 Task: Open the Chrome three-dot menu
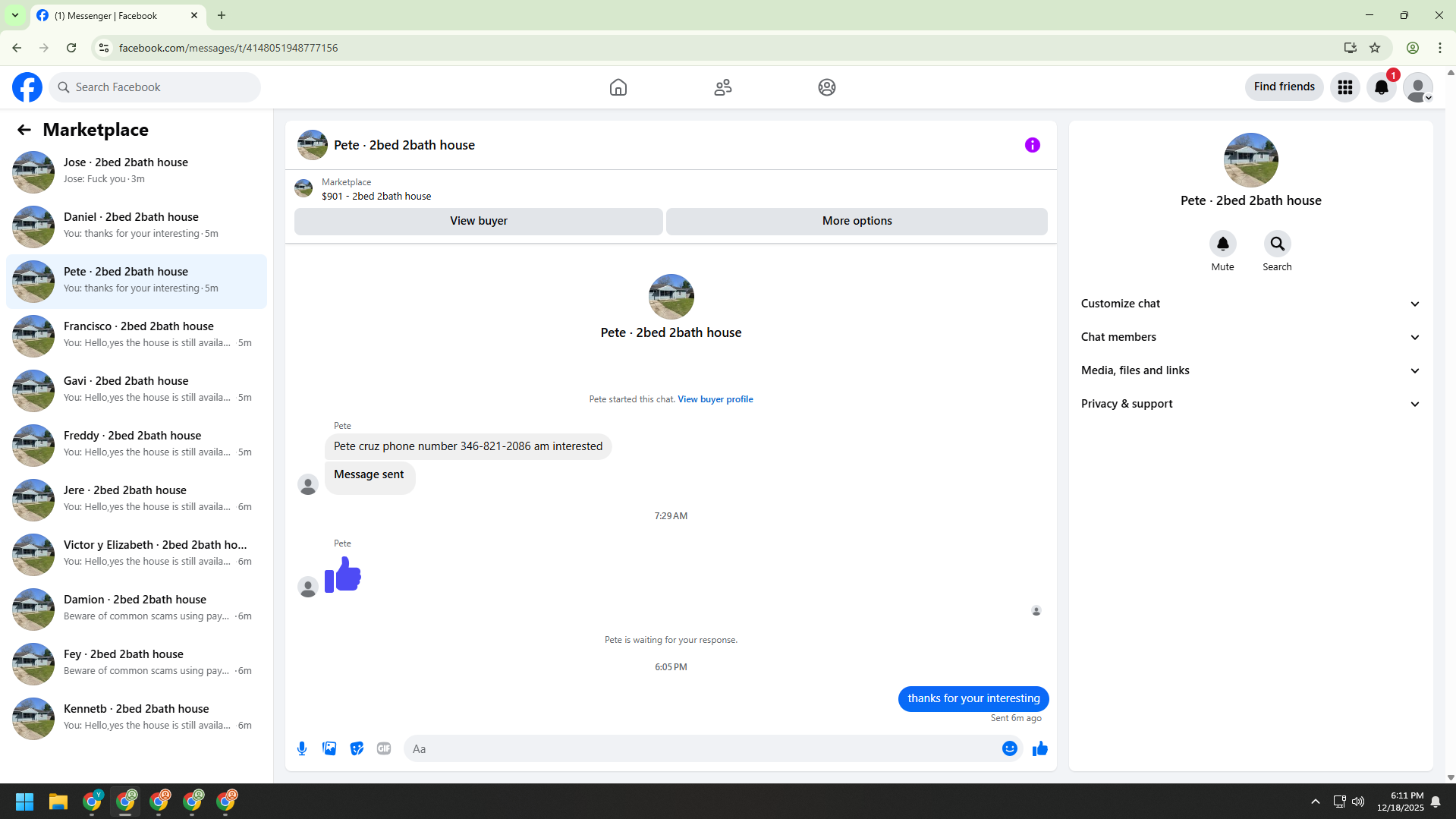[1440, 48]
